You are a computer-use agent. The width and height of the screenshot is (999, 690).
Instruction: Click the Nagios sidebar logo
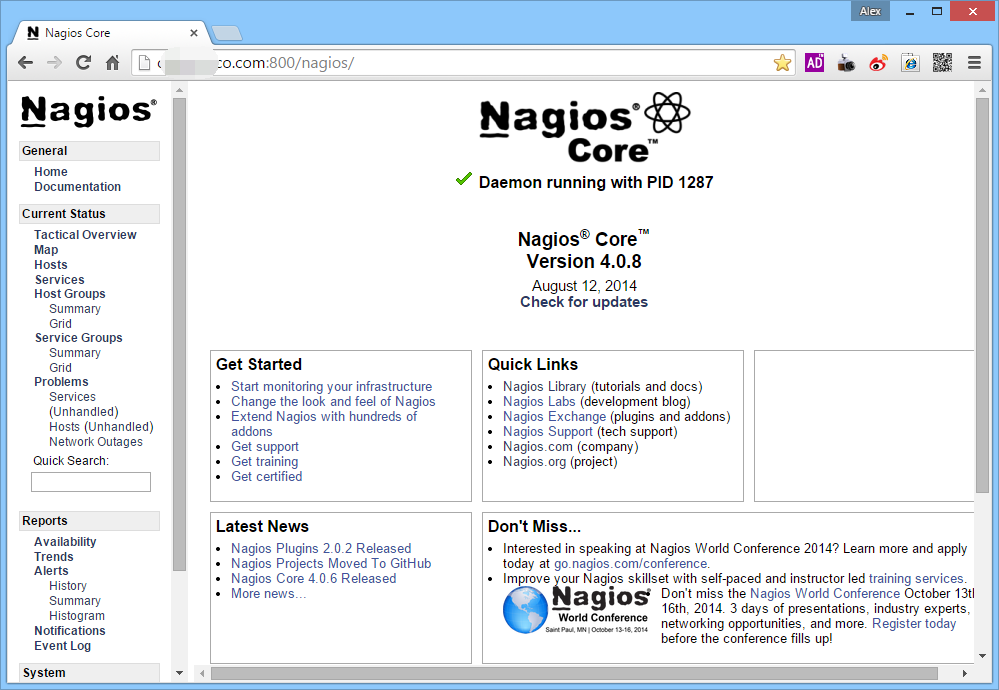pos(89,110)
